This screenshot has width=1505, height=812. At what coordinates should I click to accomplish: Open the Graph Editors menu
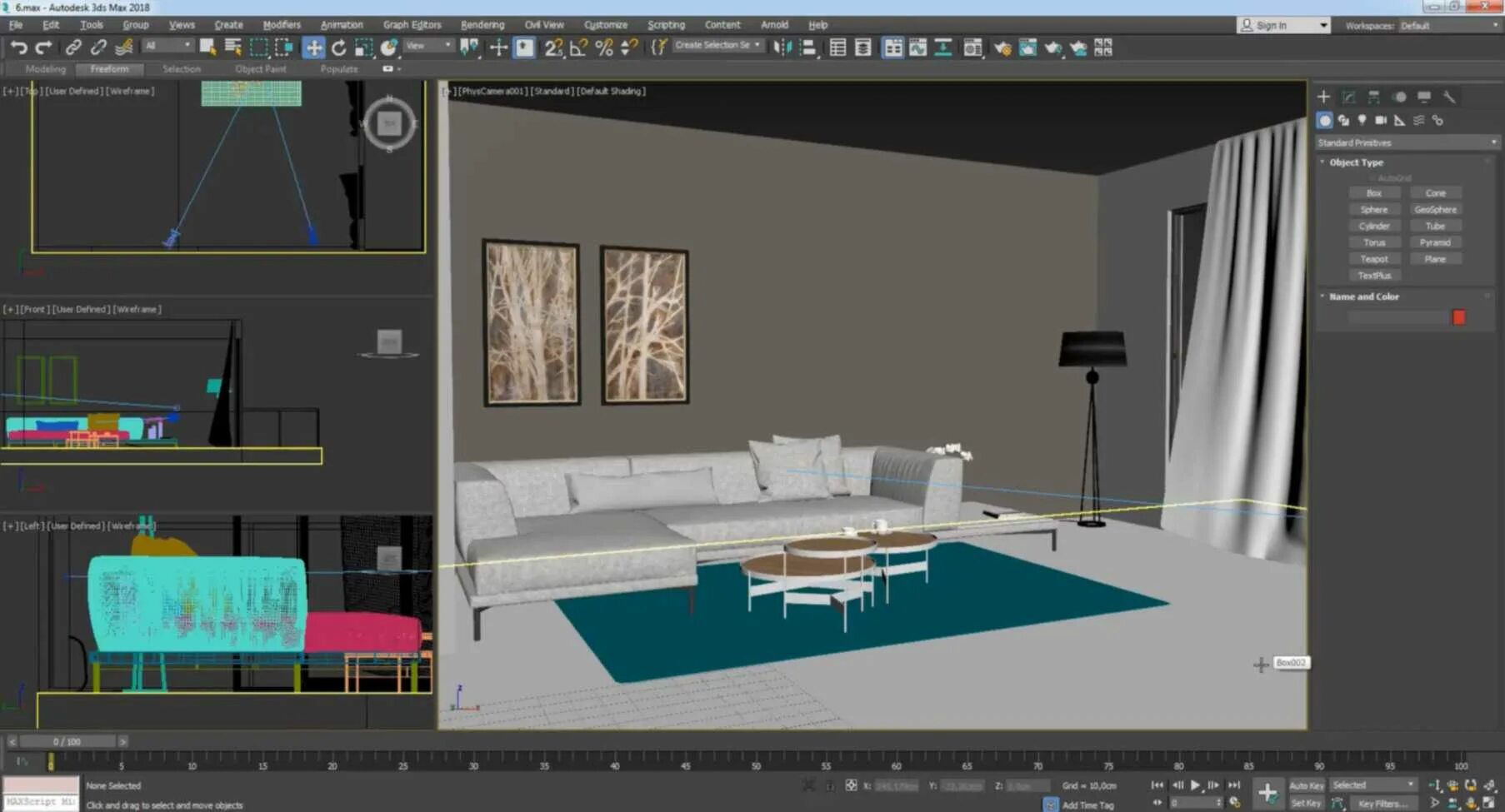tap(412, 25)
